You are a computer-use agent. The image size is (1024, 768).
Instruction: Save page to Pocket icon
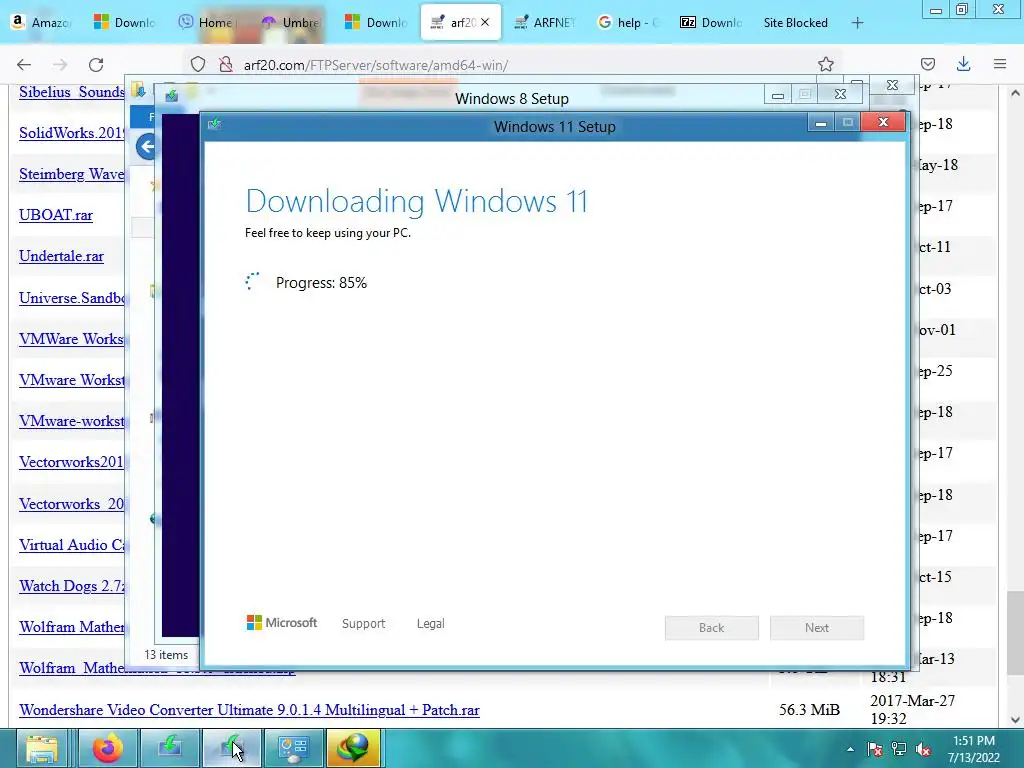click(x=927, y=64)
